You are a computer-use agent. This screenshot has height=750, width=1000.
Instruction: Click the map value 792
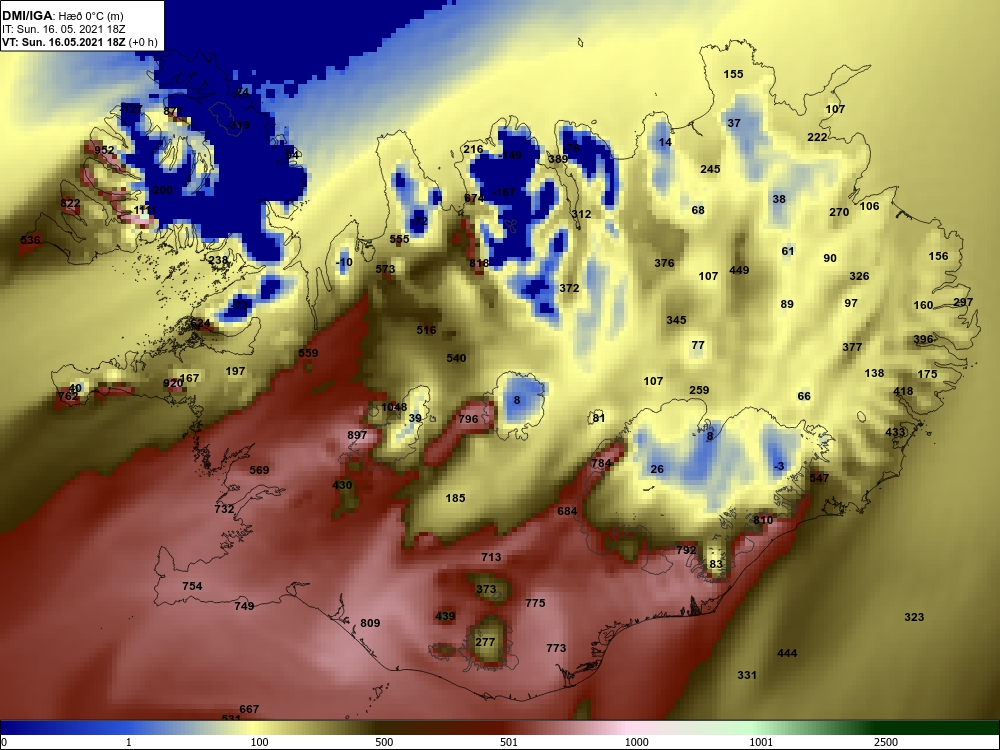(686, 550)
